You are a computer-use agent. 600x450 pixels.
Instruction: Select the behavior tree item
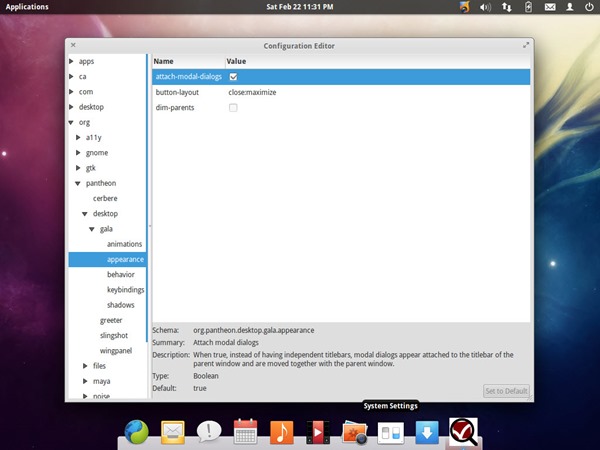[121, 274]
